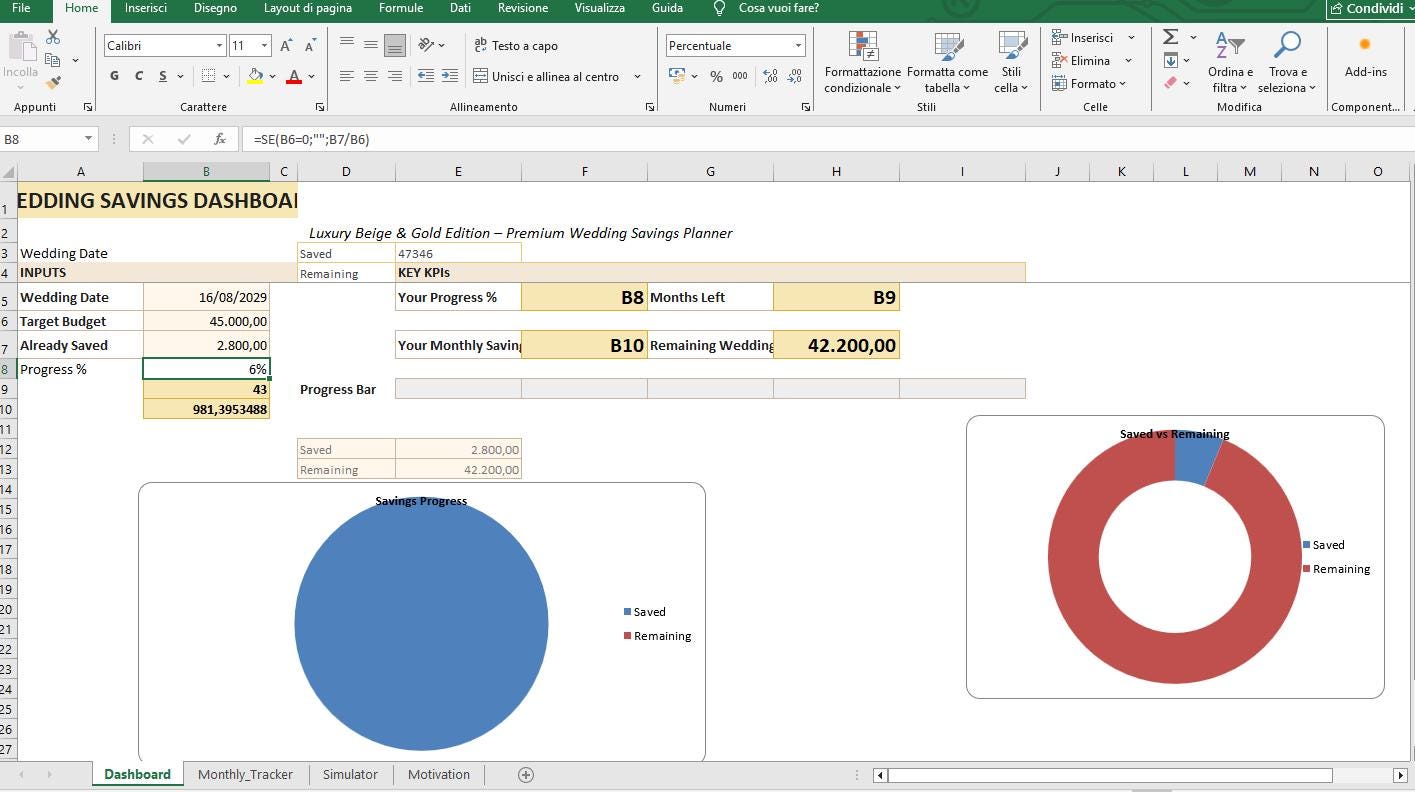Open the Formule ribbon tab
1415x792 pixels.
[x=400, y=8]
